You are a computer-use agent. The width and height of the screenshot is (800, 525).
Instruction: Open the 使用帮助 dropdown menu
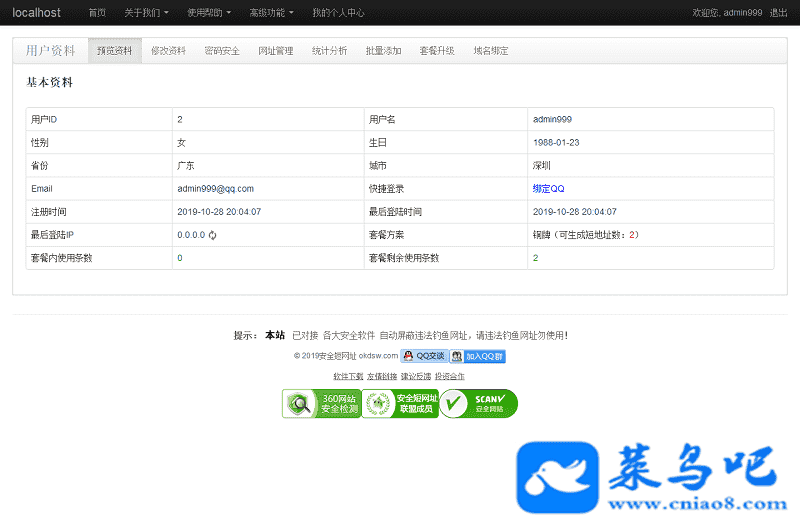tap(209, 13)
